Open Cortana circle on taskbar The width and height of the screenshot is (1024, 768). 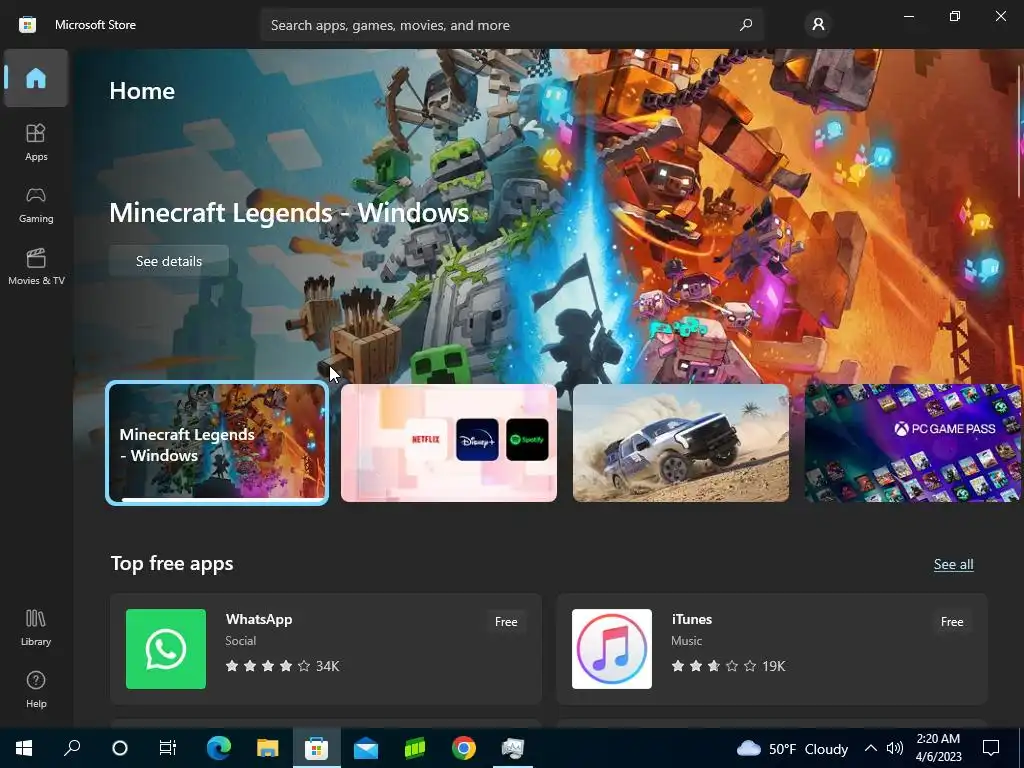[x=120, y=748]
